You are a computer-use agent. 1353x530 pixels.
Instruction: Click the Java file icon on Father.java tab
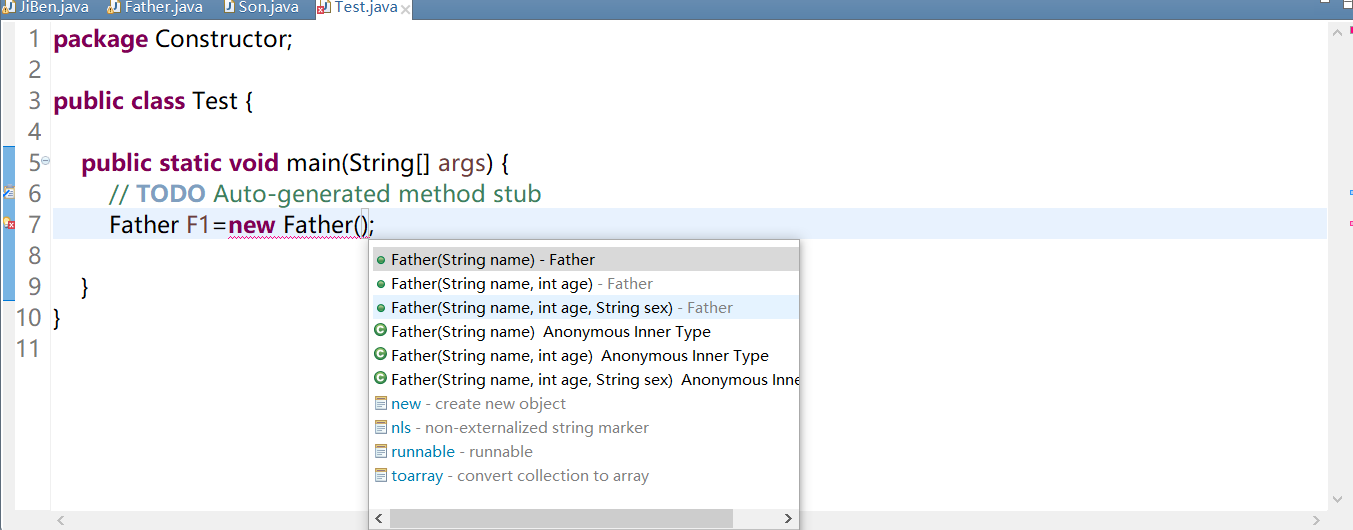[x=114, y=8]
